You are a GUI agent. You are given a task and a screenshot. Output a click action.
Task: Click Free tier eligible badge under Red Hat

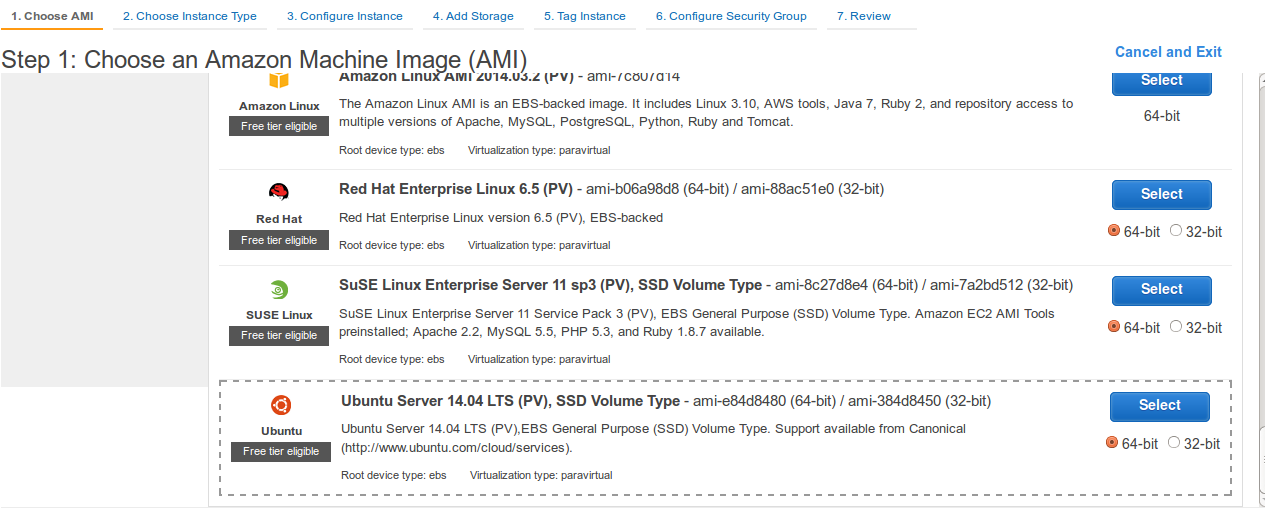(x=279, y=241)
